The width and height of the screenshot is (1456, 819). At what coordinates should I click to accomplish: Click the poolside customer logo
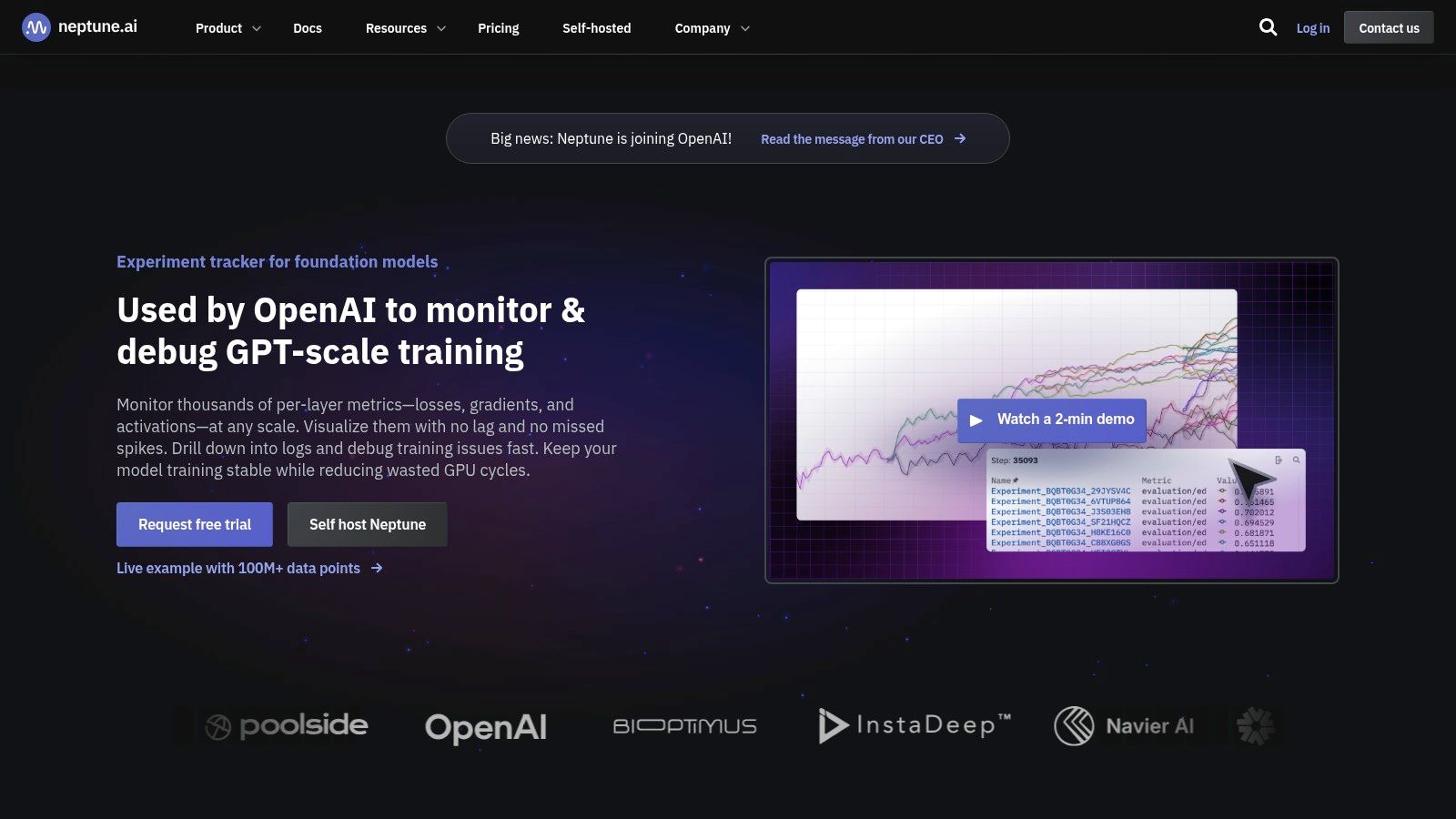click(287, 726)
